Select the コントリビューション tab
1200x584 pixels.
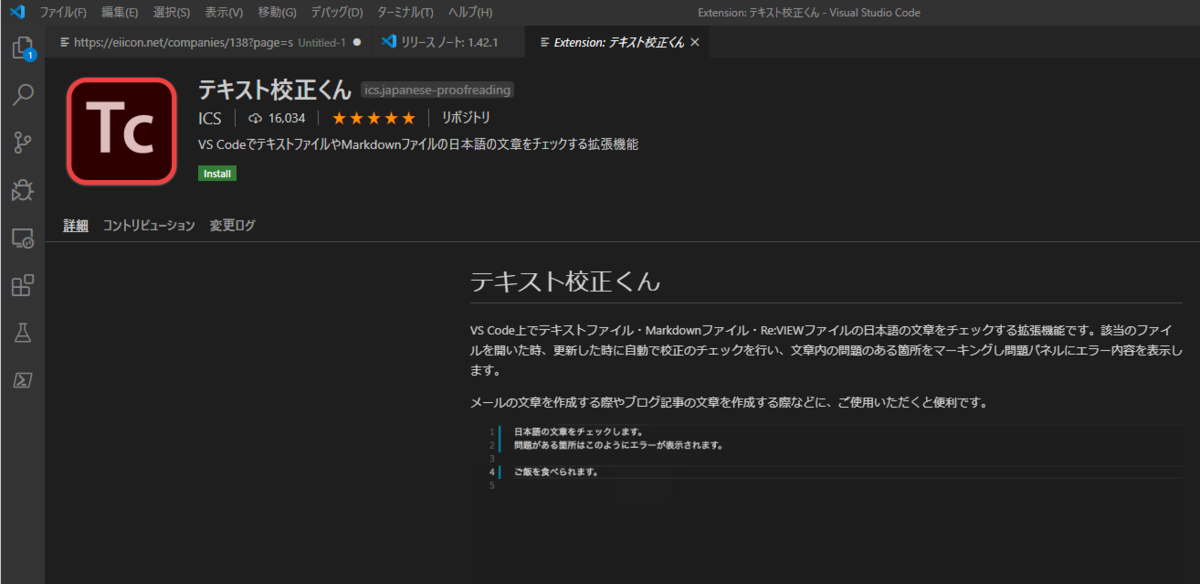pos(149,225)
